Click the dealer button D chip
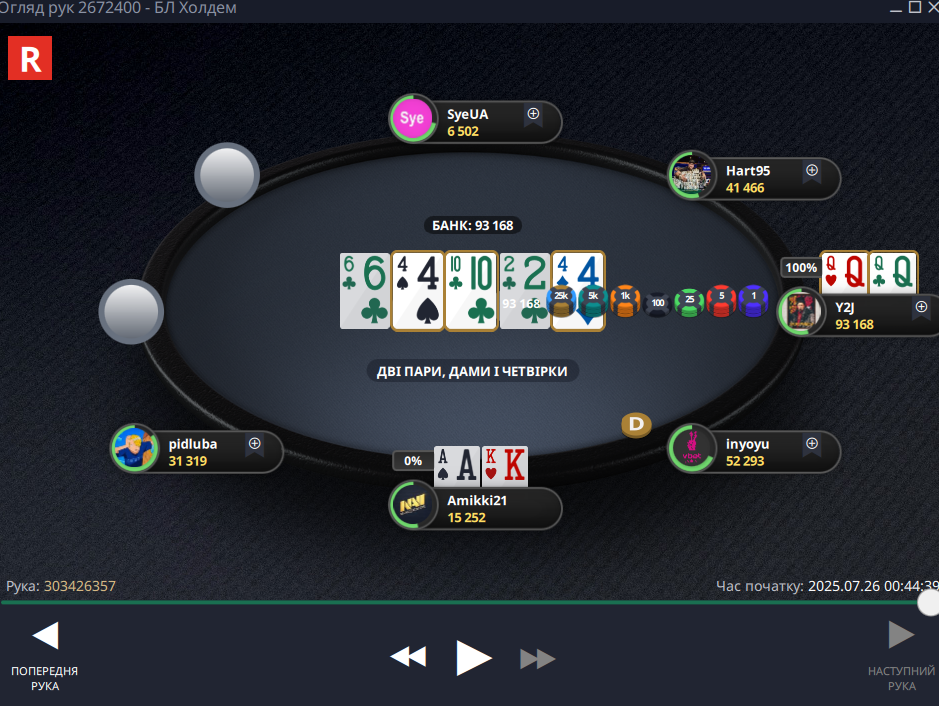939x706 pixels. click(636, 425)
